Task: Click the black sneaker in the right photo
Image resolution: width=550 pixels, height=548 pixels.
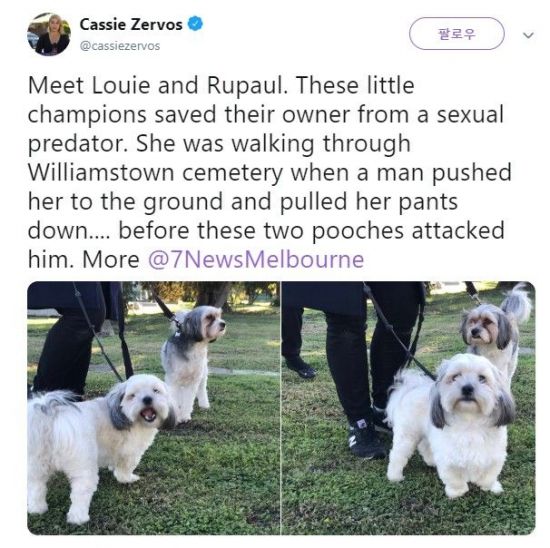Action: 367,439
